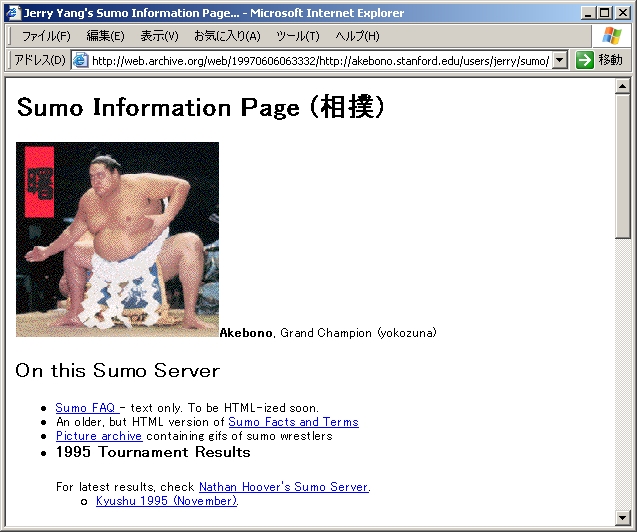Click the On this Sumo Server heading

(117, 370)
